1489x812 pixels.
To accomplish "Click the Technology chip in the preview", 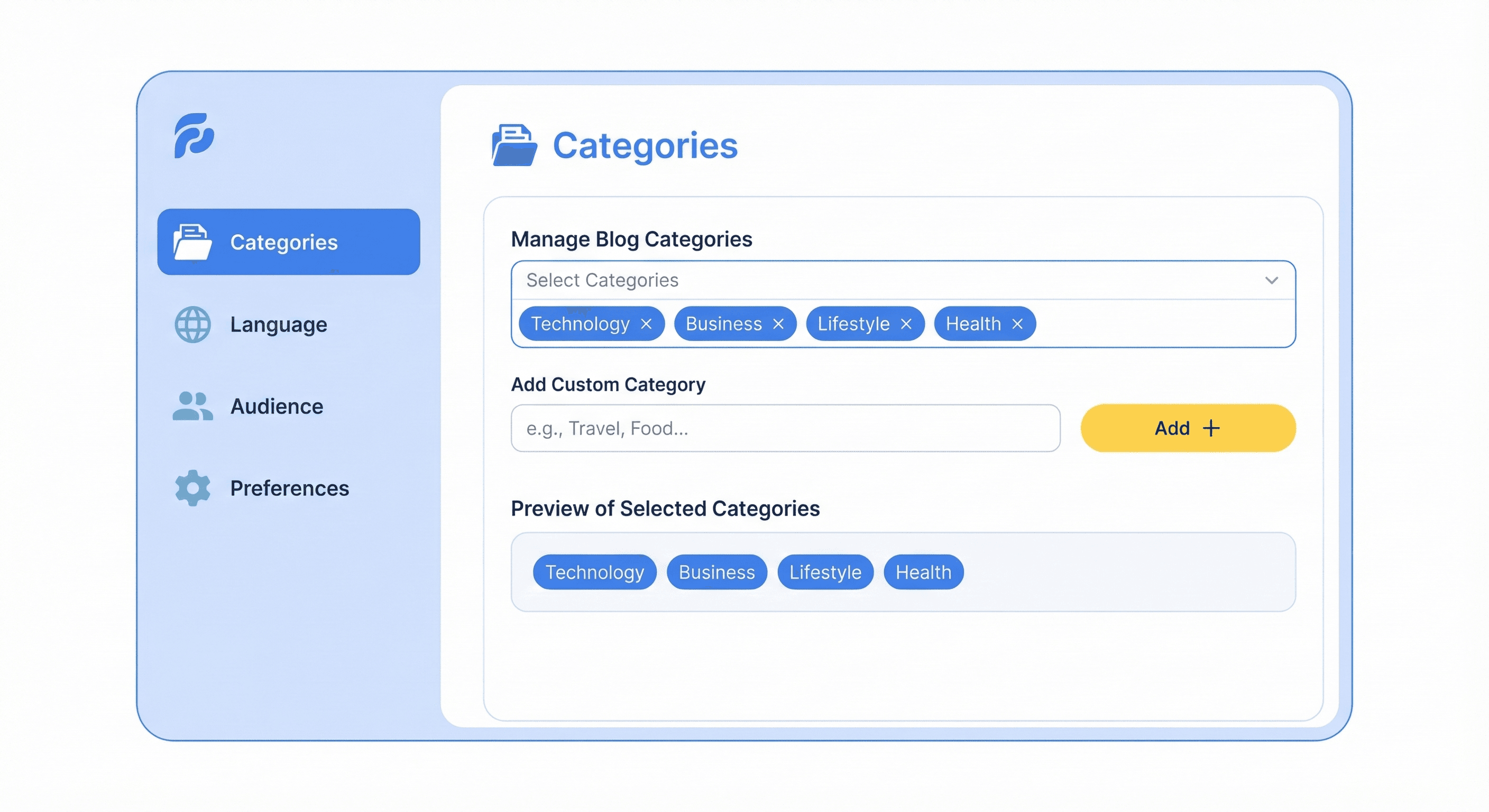I will pyautogui.click(x=594, y=572).
